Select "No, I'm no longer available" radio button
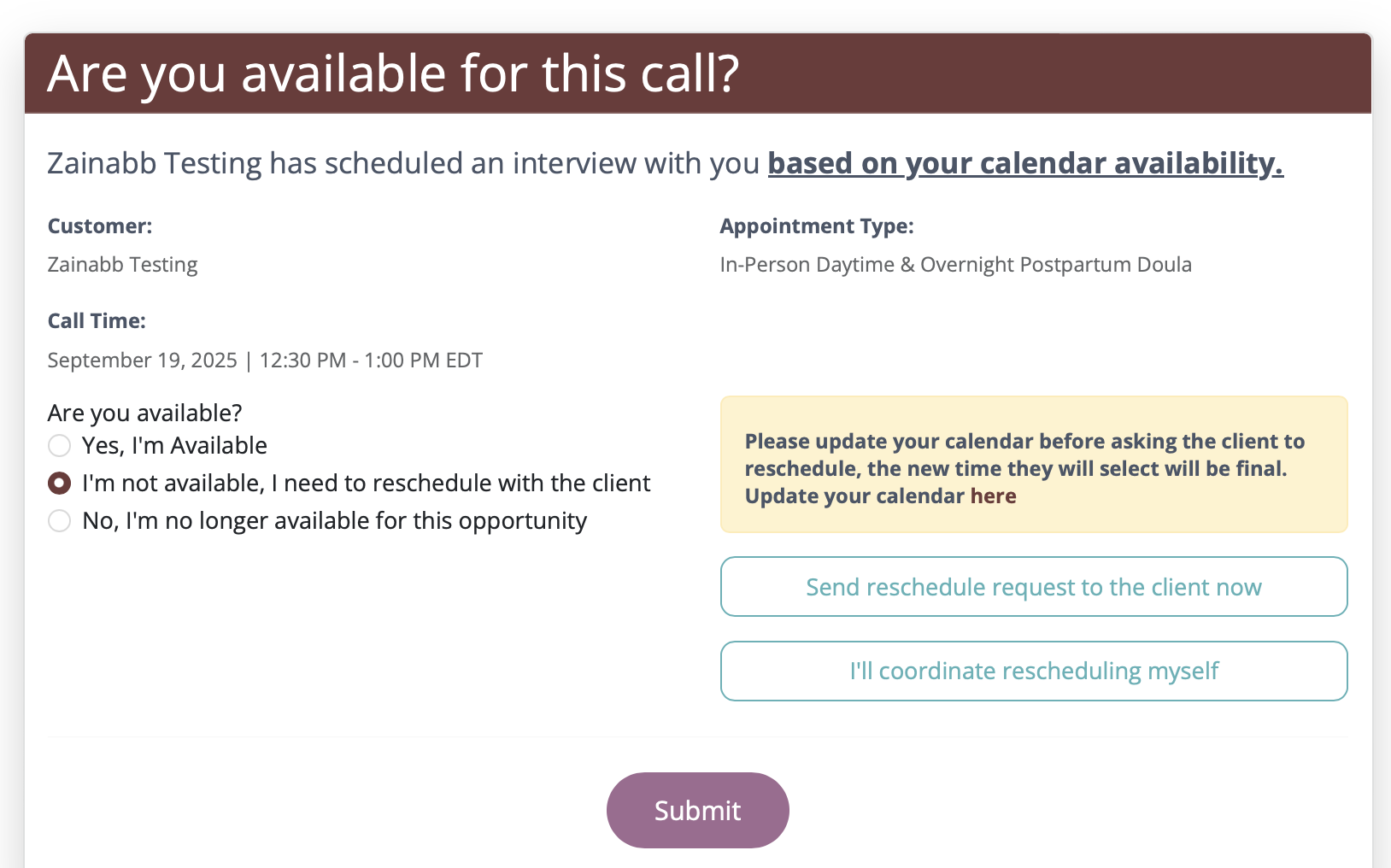 click(x=59, y=520)
